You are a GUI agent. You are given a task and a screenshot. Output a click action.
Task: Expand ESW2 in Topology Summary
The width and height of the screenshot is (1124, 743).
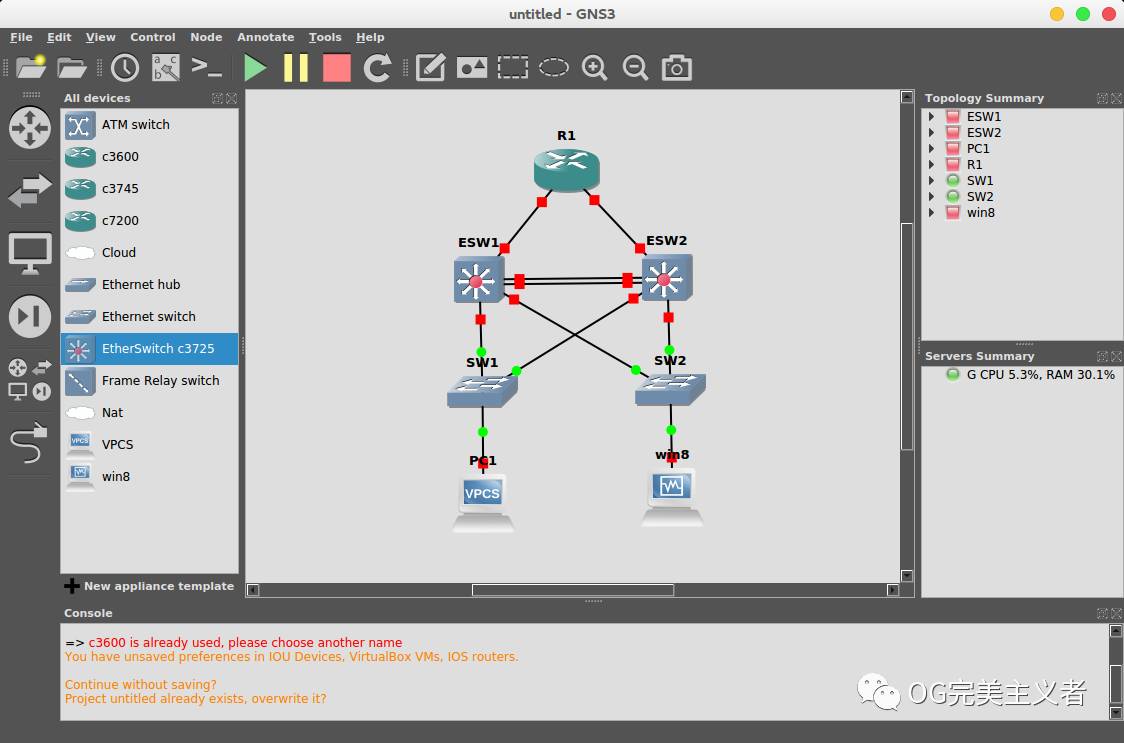tap(931, 133)
